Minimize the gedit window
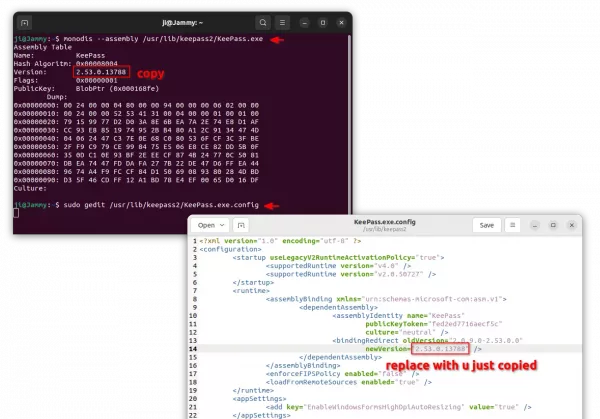 (x=535, y=225)
